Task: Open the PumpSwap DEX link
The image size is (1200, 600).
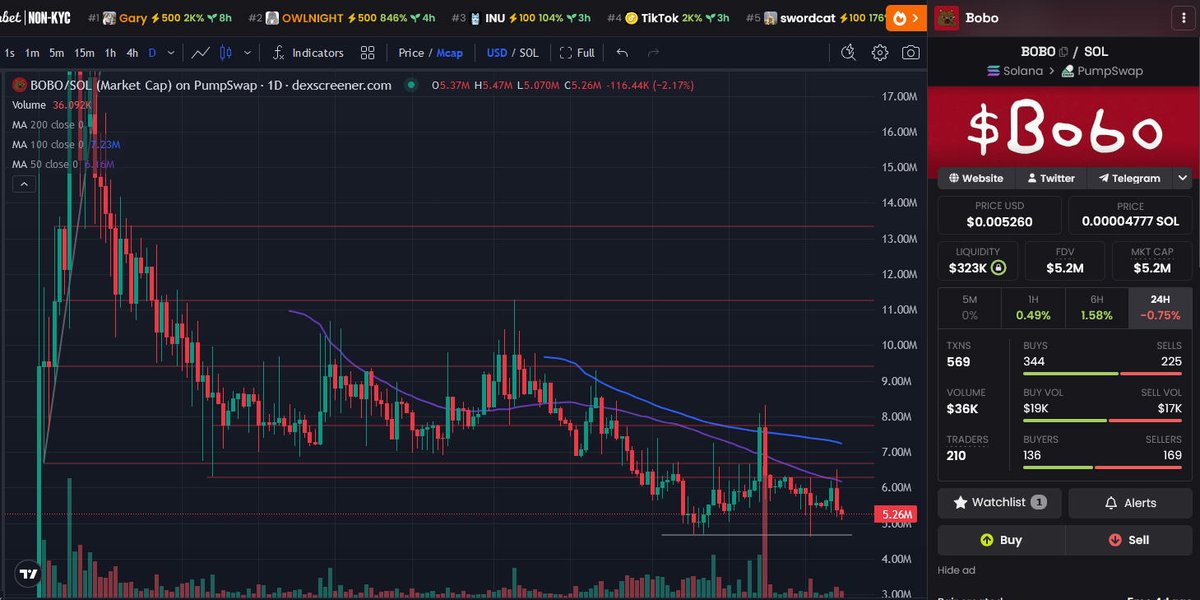Action: 1102,71
